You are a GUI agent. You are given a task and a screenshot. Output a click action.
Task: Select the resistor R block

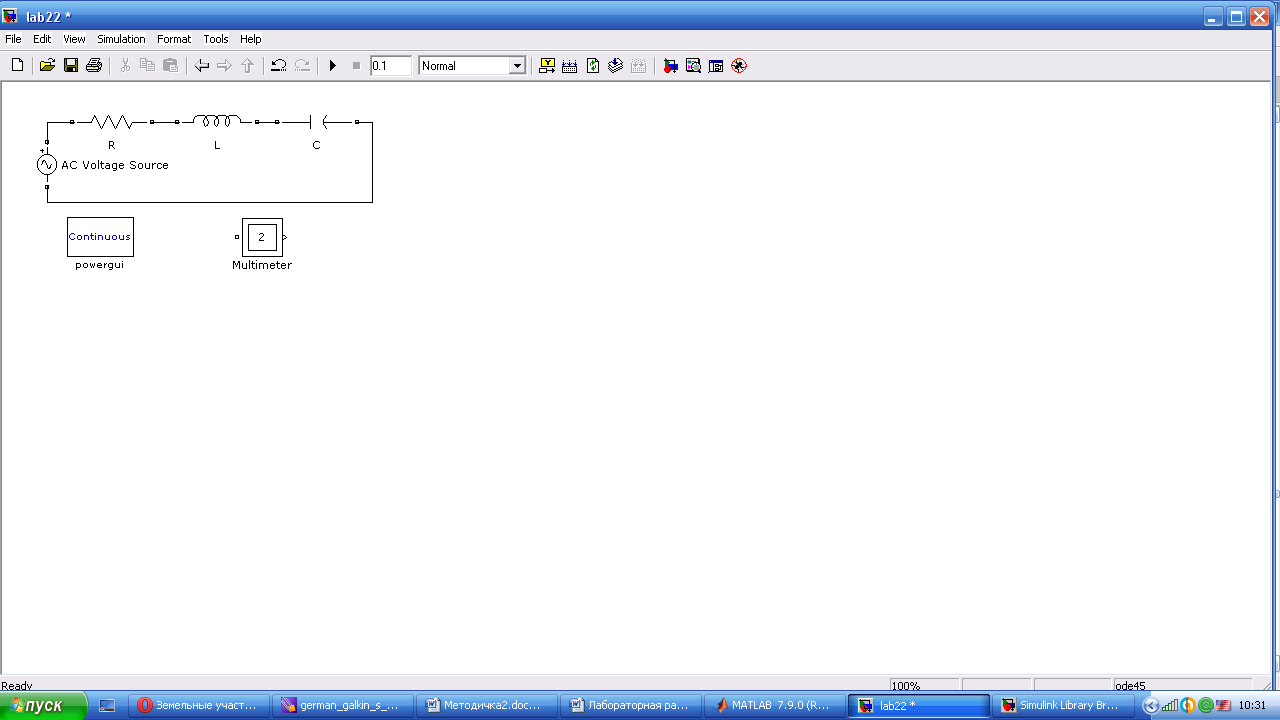click(111, 122)
